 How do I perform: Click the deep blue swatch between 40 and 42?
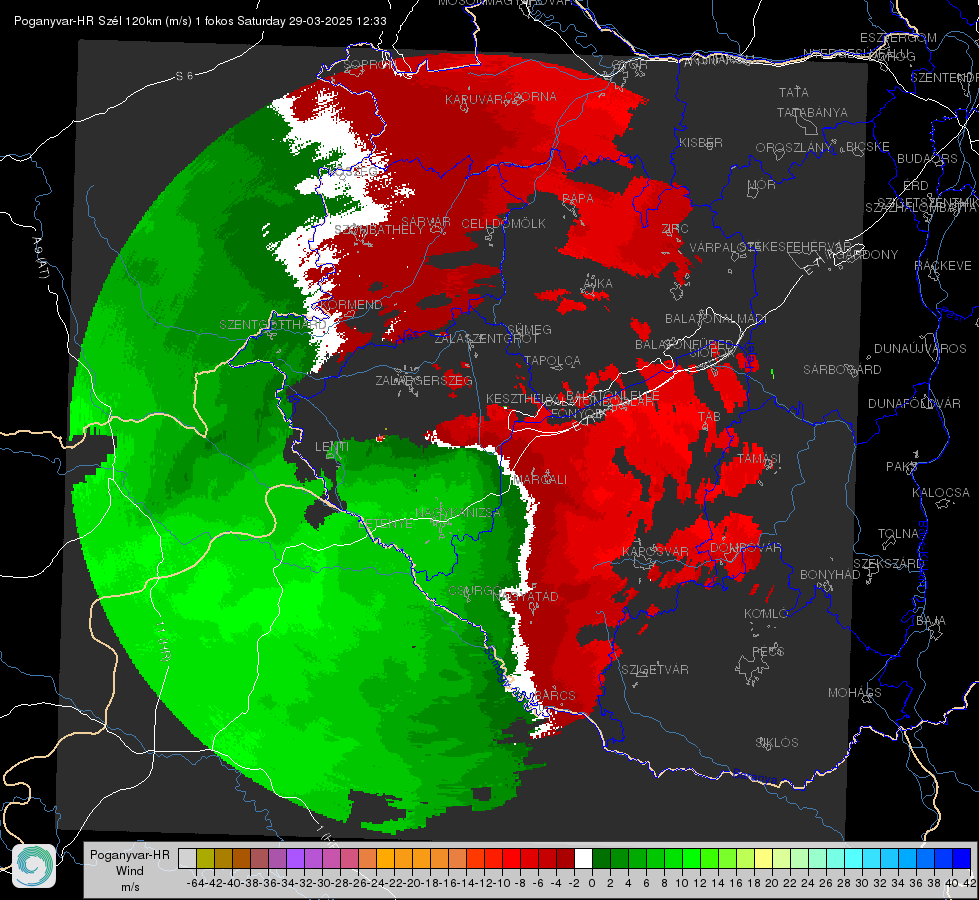point(962,858)
